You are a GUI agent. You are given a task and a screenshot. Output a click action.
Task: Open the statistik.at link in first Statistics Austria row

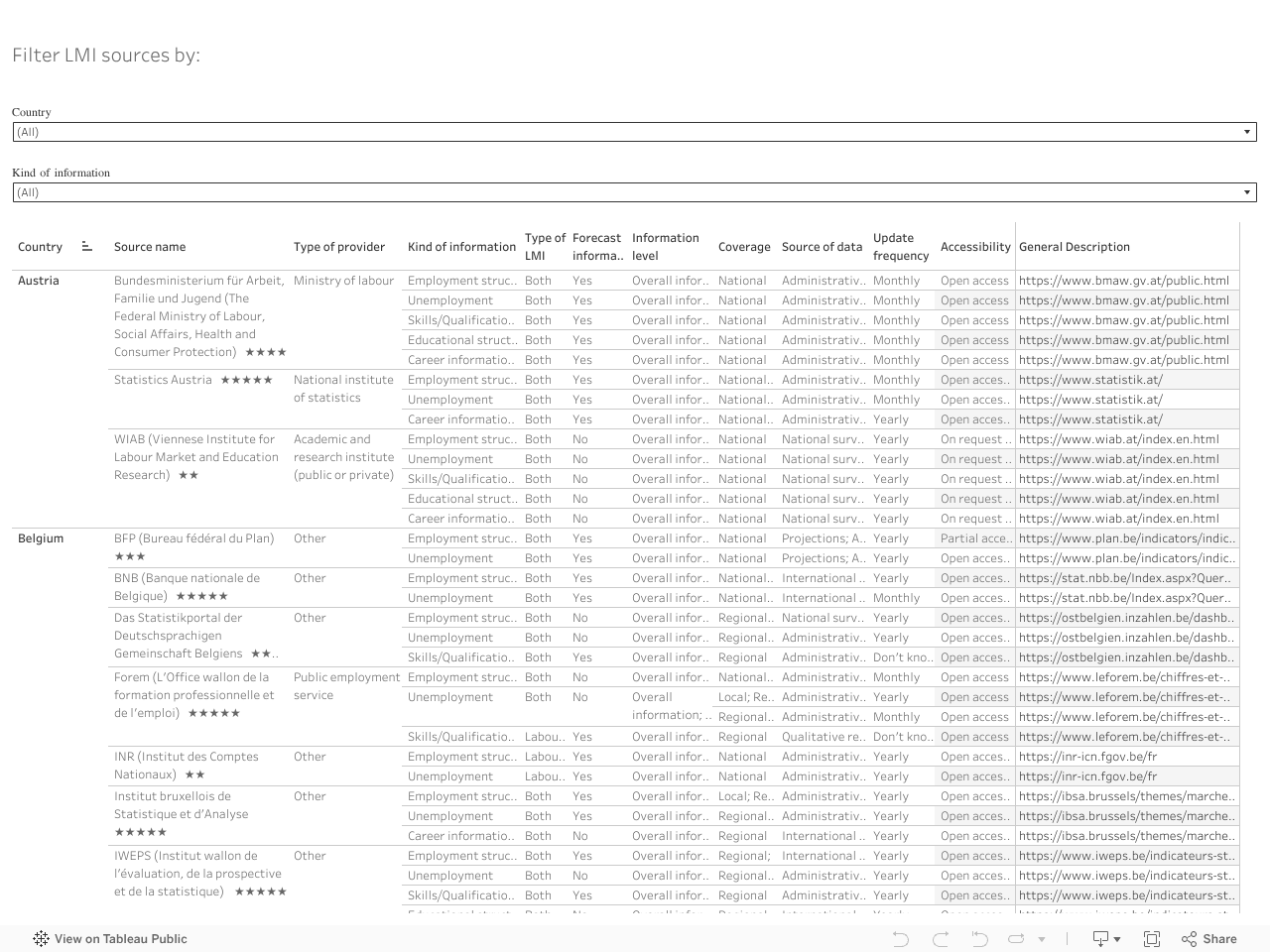[x=1090, y=380]
